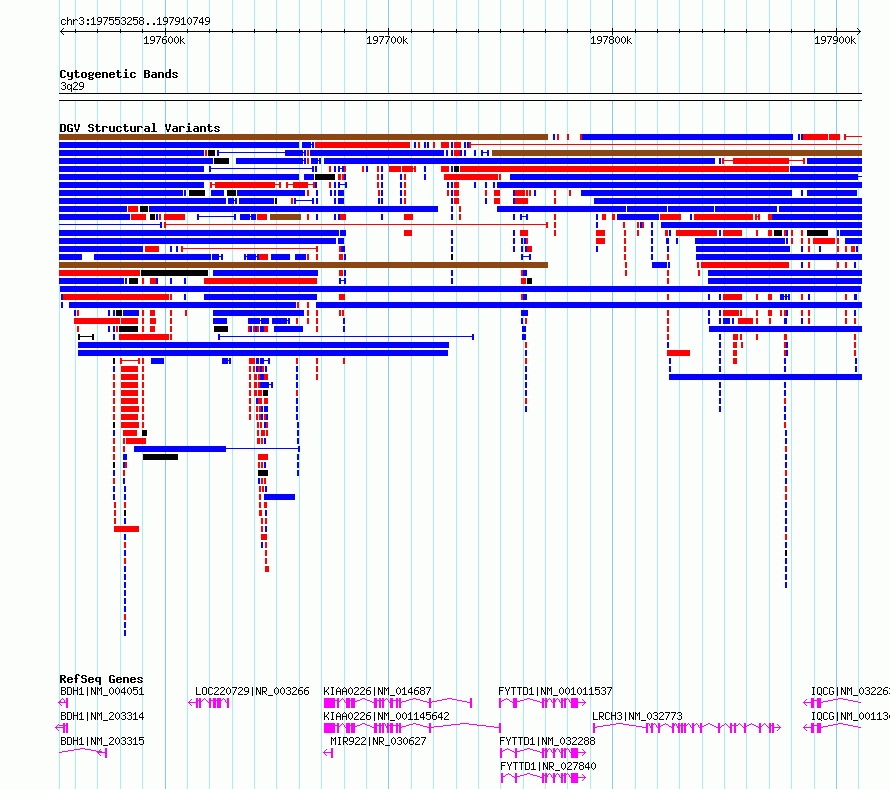Click gene label BDH1|NM_203315
This screenshot has height=789, width=890.
click(x=102, y=741)
